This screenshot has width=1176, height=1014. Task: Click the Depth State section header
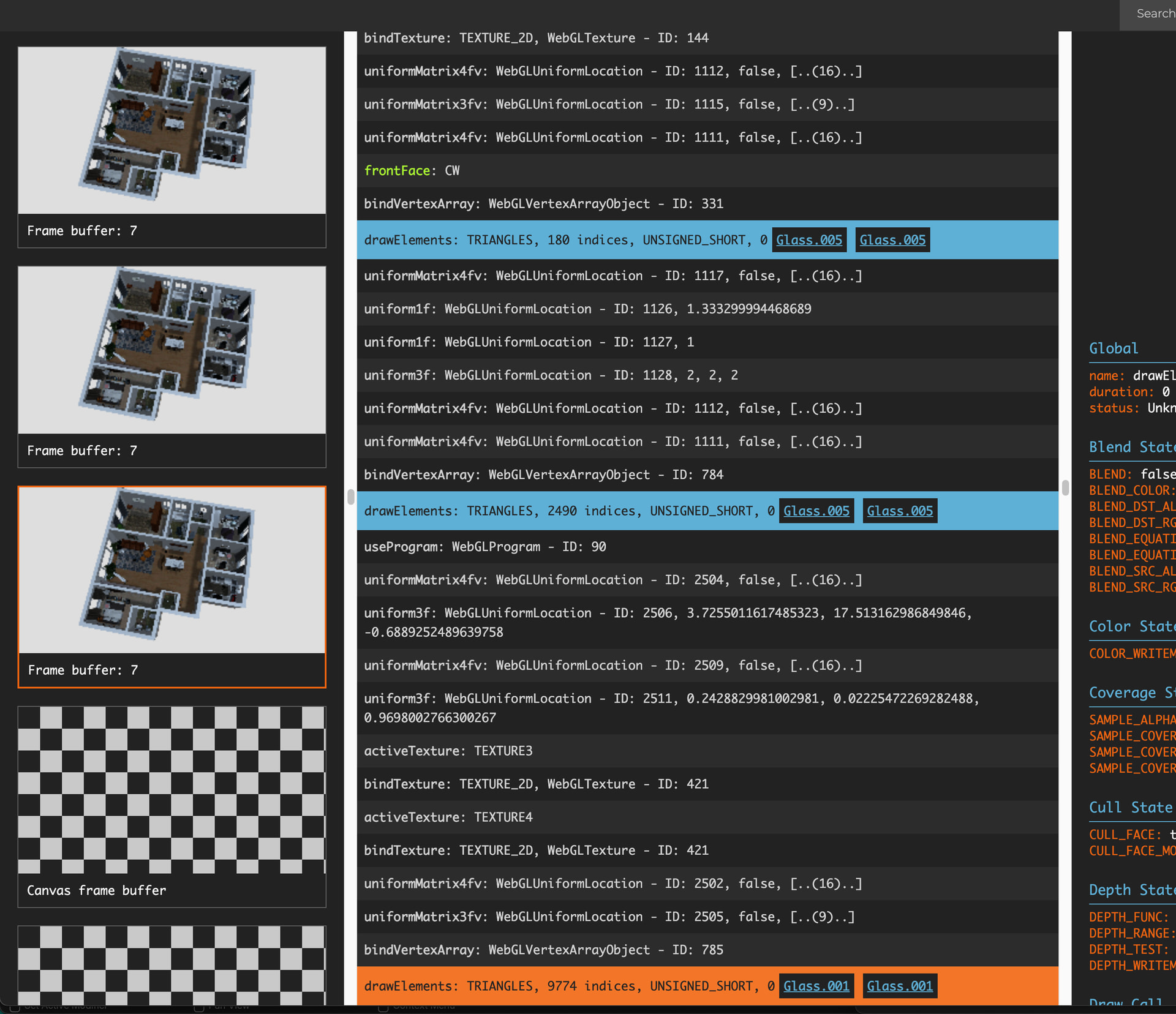click(x=1130, y=890)
